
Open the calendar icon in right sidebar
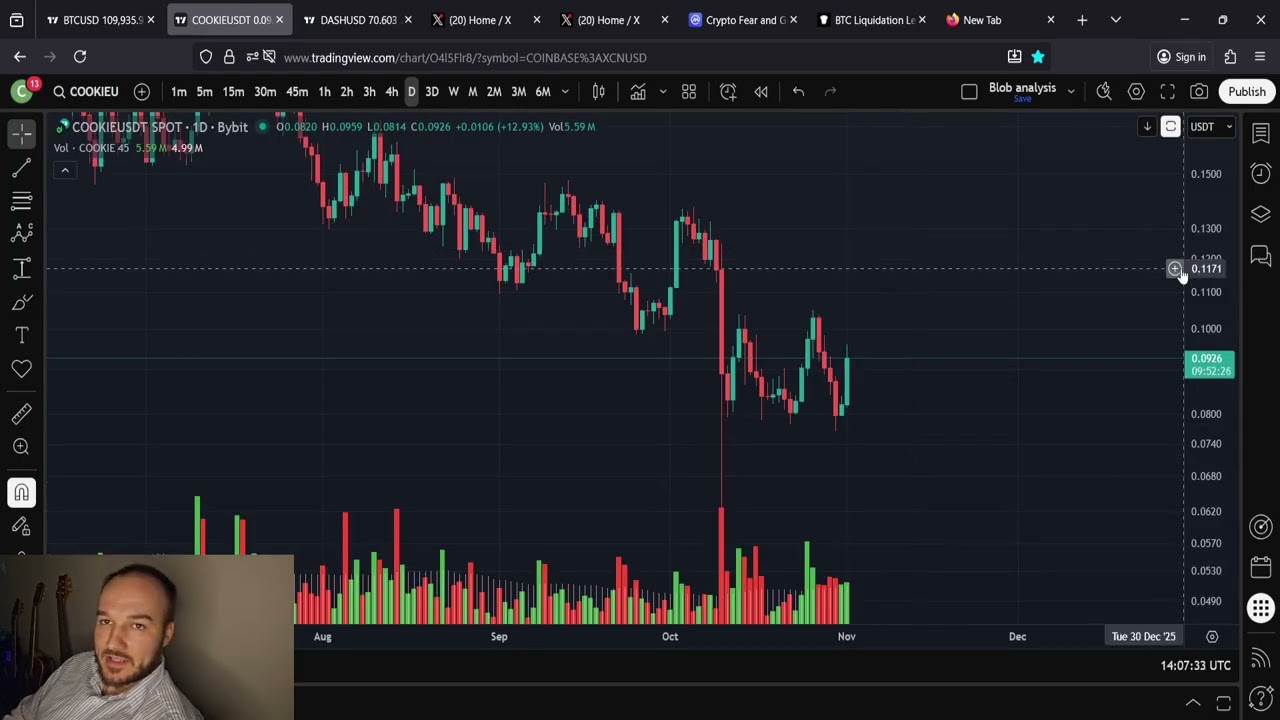[x=1260, y=567]
